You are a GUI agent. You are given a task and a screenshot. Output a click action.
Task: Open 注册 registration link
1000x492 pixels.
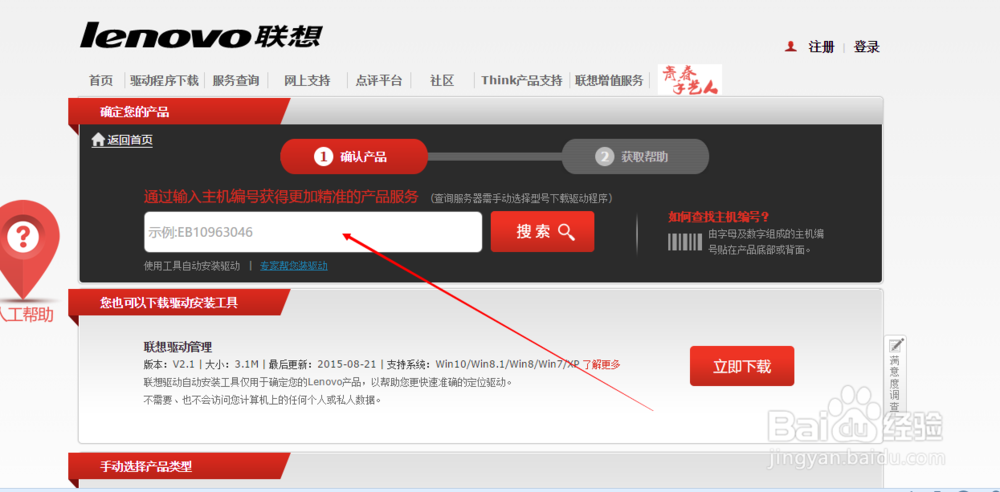[x=821, y=47]
